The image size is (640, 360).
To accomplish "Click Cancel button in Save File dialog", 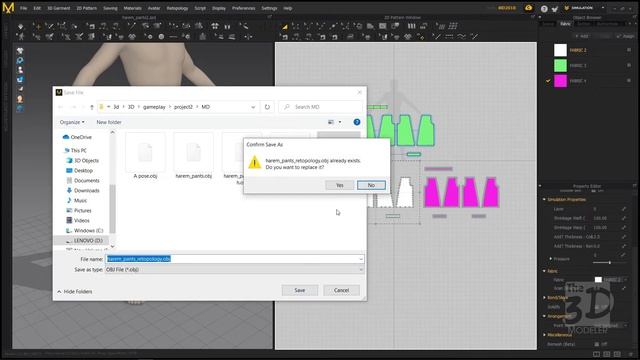I will (341, 290).
